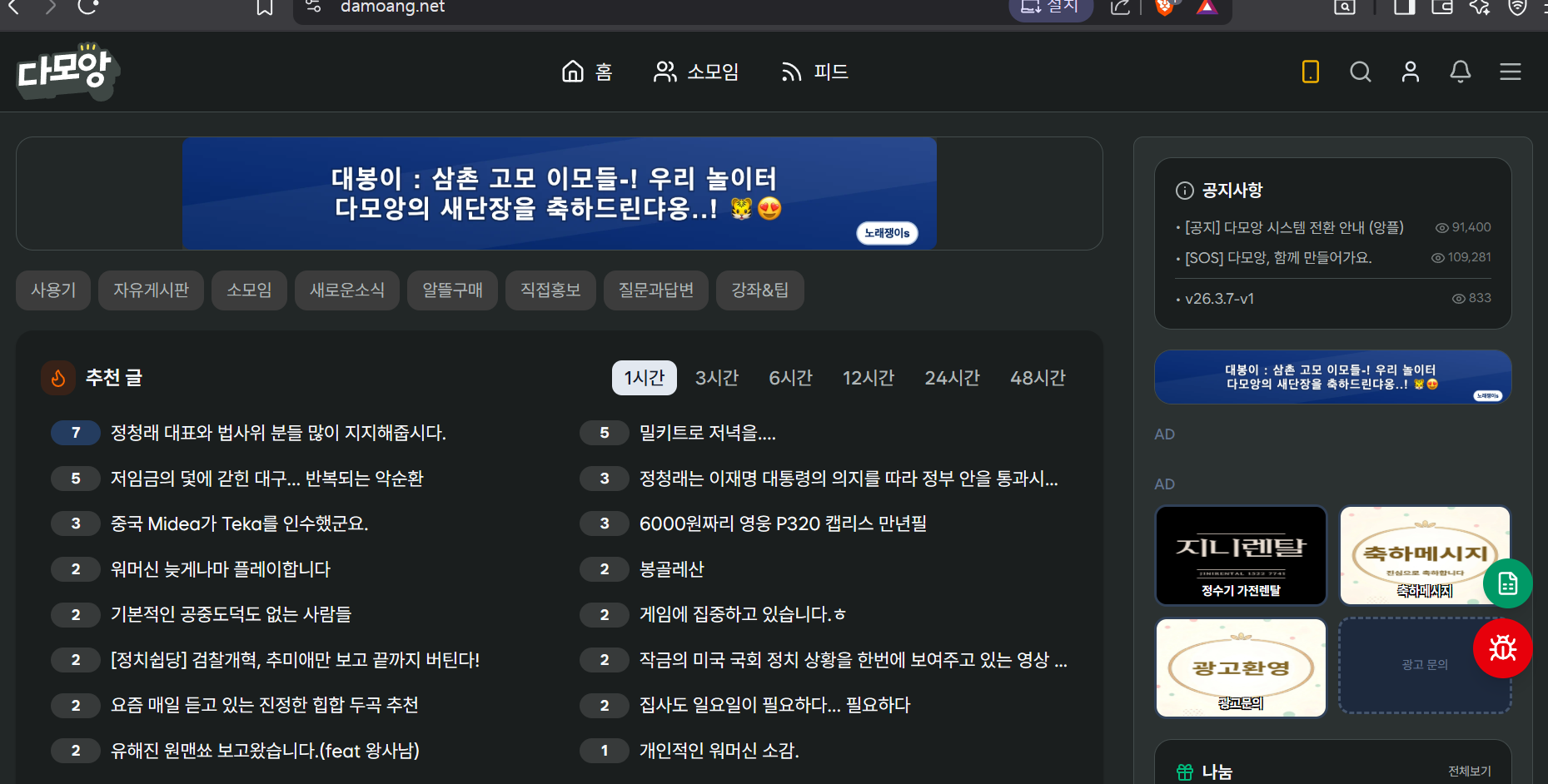1548x784 pixels.
Task: Click the yellow mobile phone icon
Action: pyautogui.click(x=1311, y=72)
